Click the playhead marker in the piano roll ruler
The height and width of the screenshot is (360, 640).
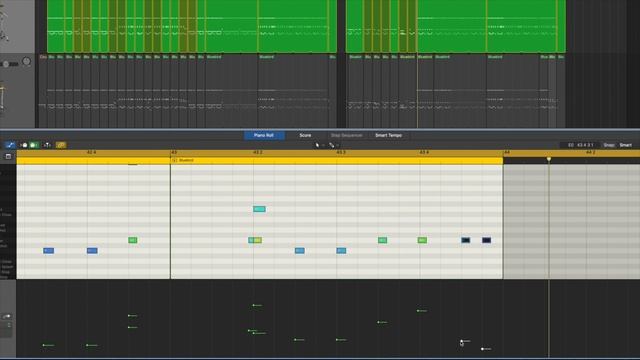coord(549,159)
